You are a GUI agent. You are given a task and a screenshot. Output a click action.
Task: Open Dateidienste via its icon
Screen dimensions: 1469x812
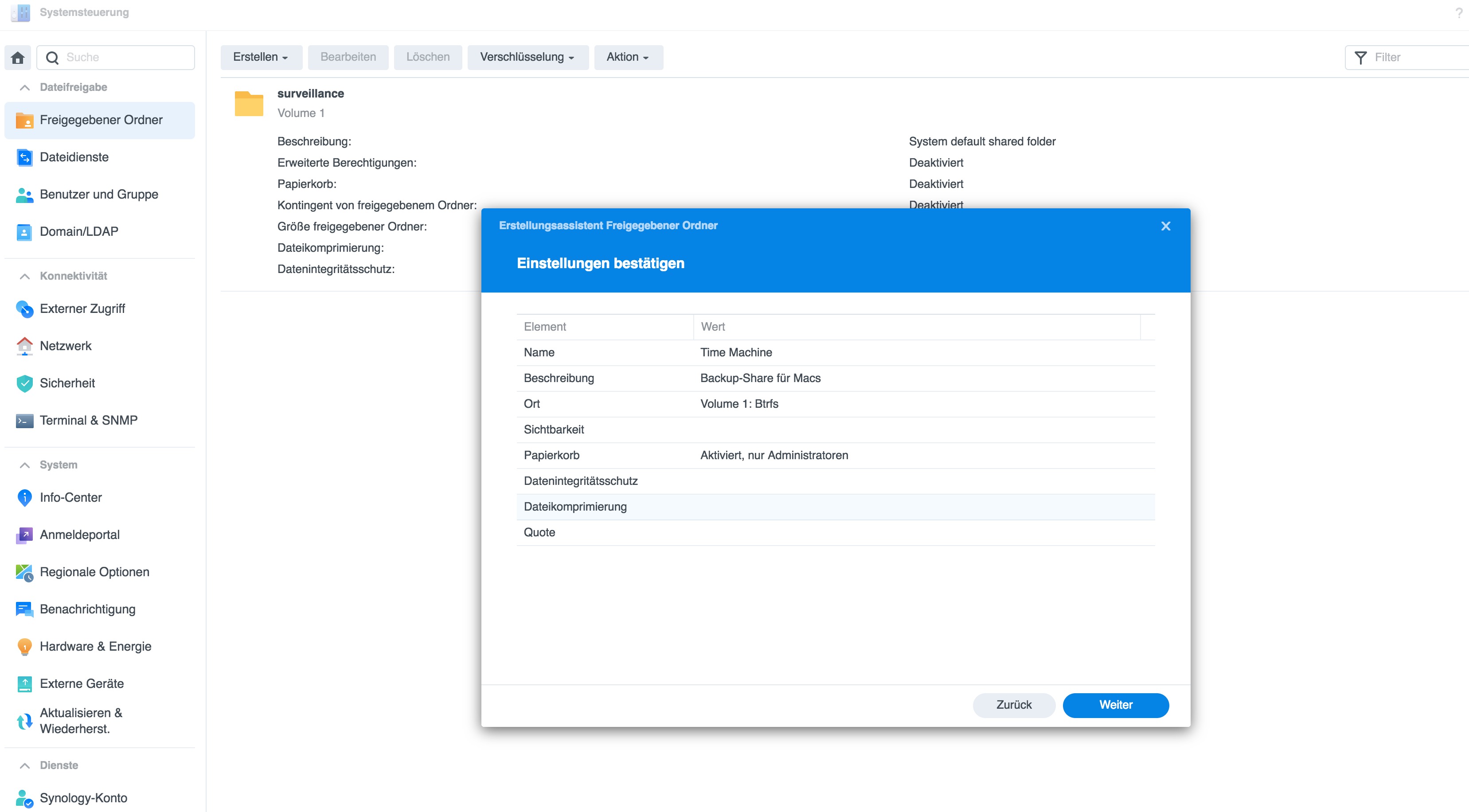coord(24,157)
